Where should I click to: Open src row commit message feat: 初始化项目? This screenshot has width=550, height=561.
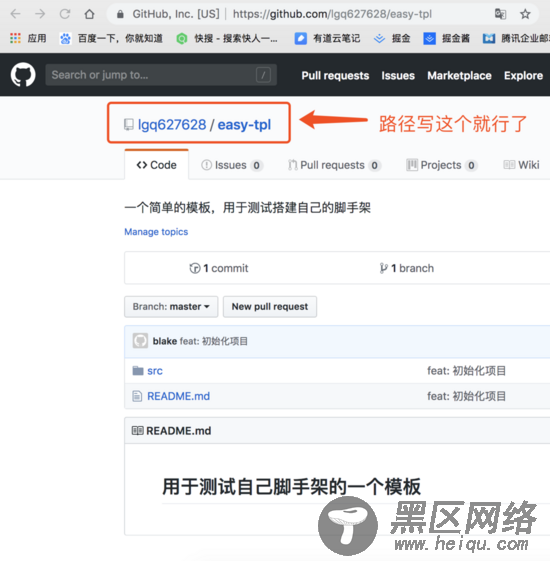click(x=466, y=371)
